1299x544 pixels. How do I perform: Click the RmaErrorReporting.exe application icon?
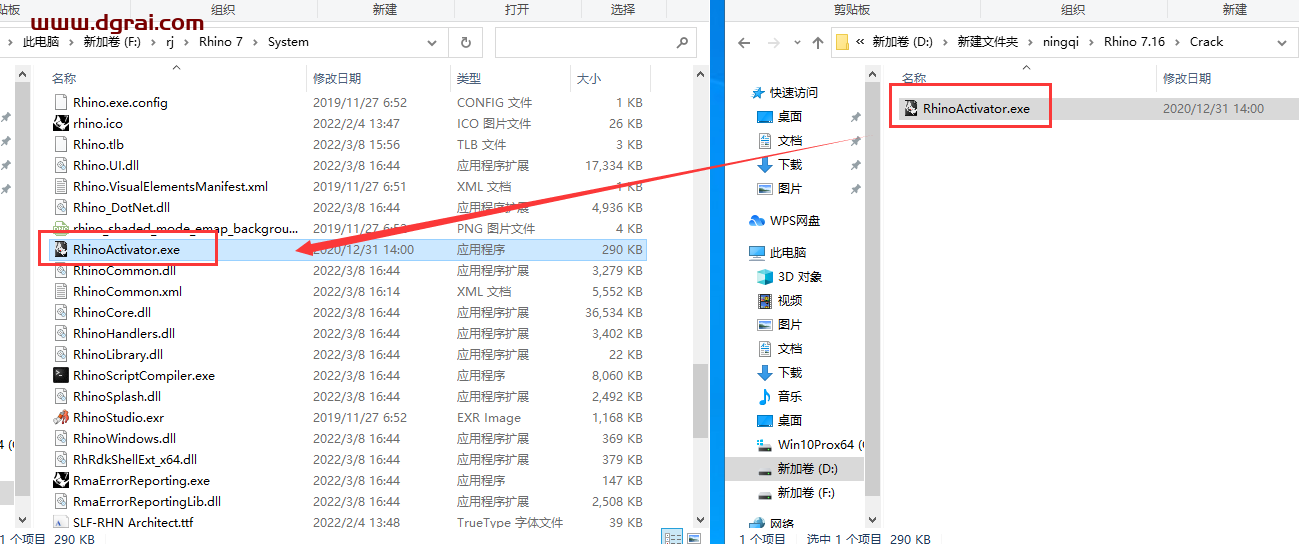point(61,480)
